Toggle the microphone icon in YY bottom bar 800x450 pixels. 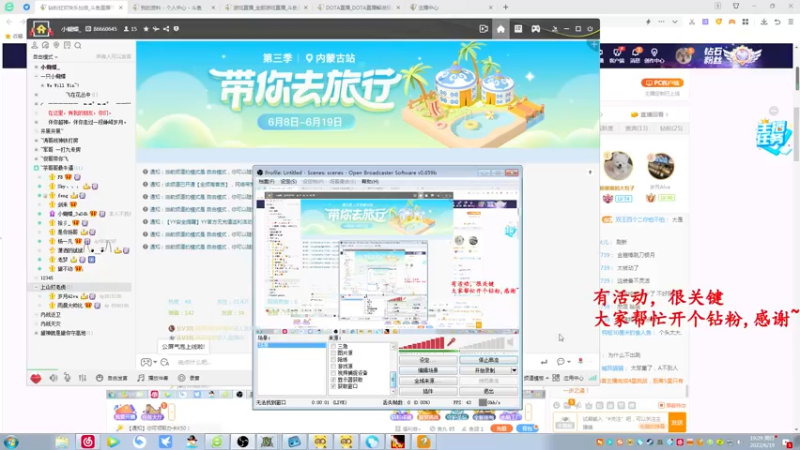click(x=67, y=378)
